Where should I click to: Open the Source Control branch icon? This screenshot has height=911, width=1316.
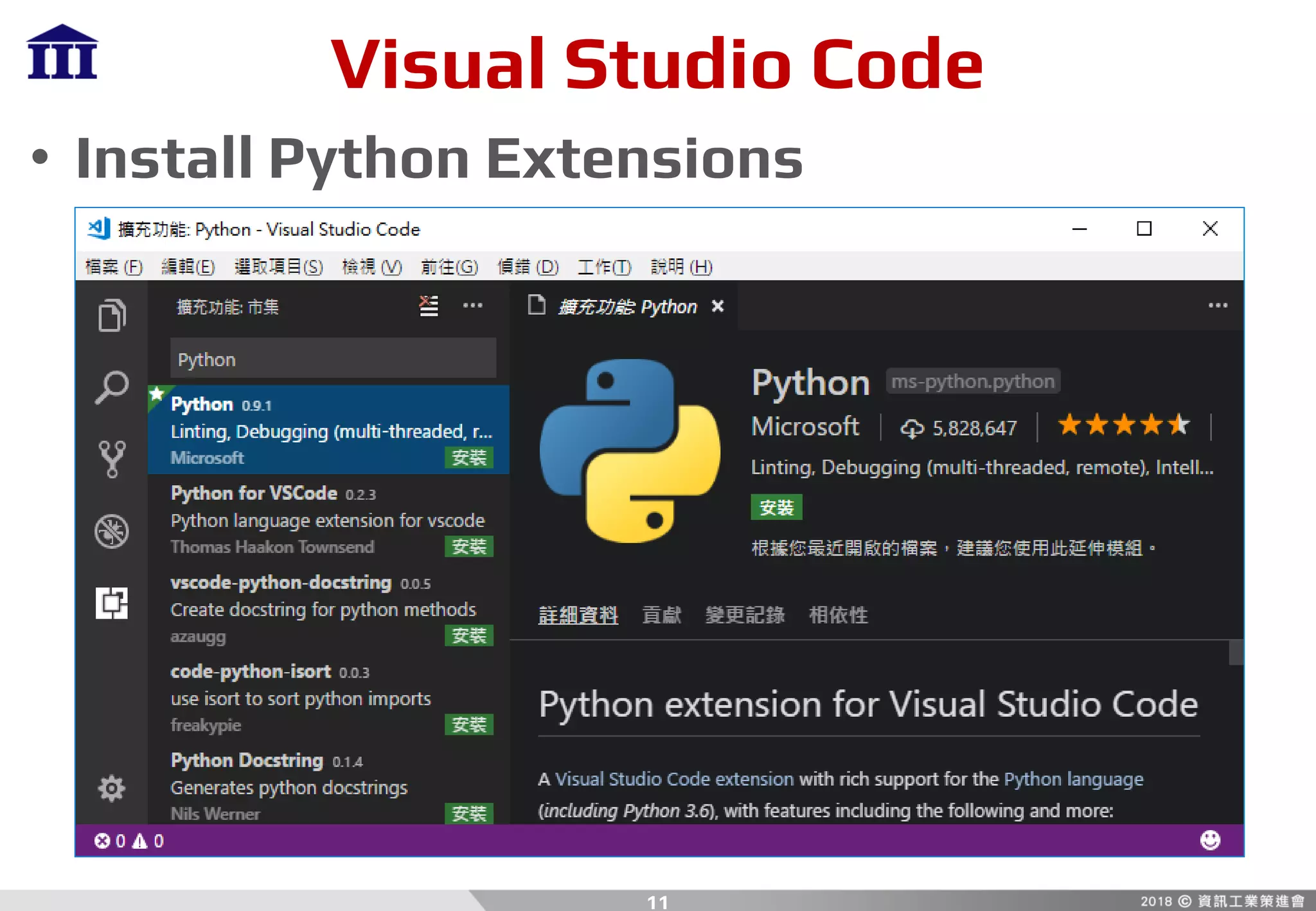[x=112, y=459]
